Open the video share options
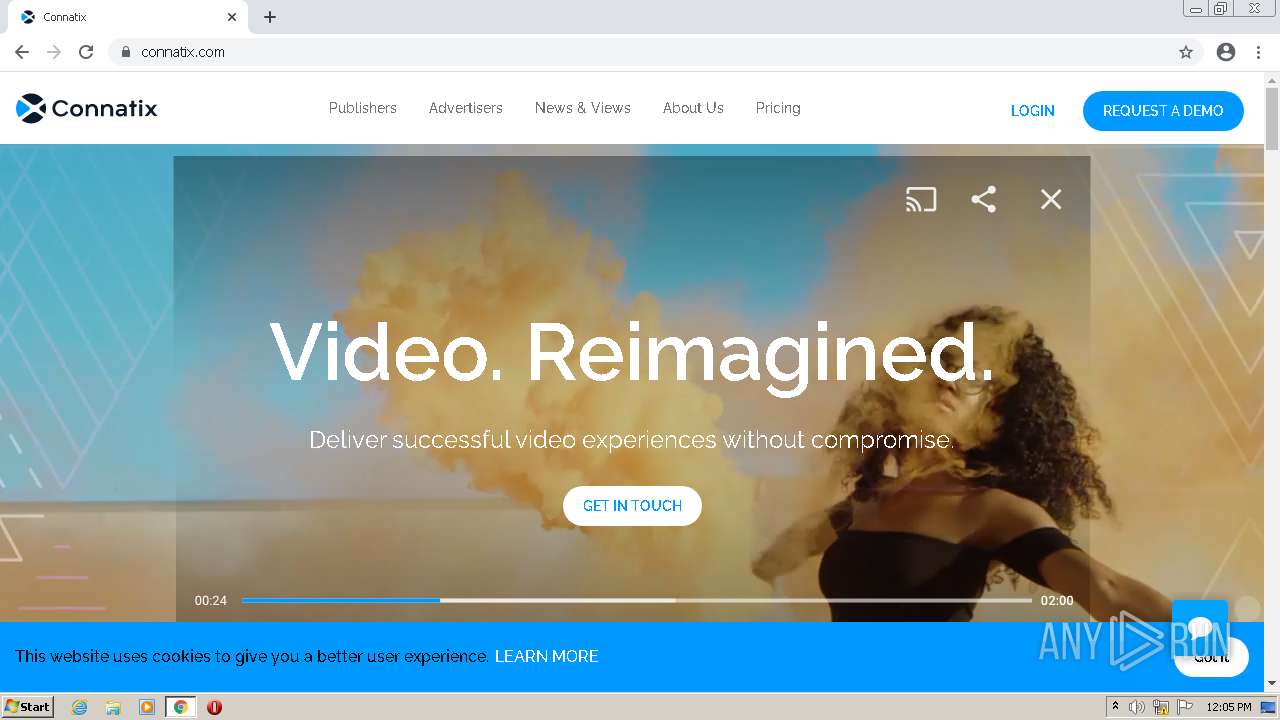Screen dimensions: 1280x720 tap(984, 199)
